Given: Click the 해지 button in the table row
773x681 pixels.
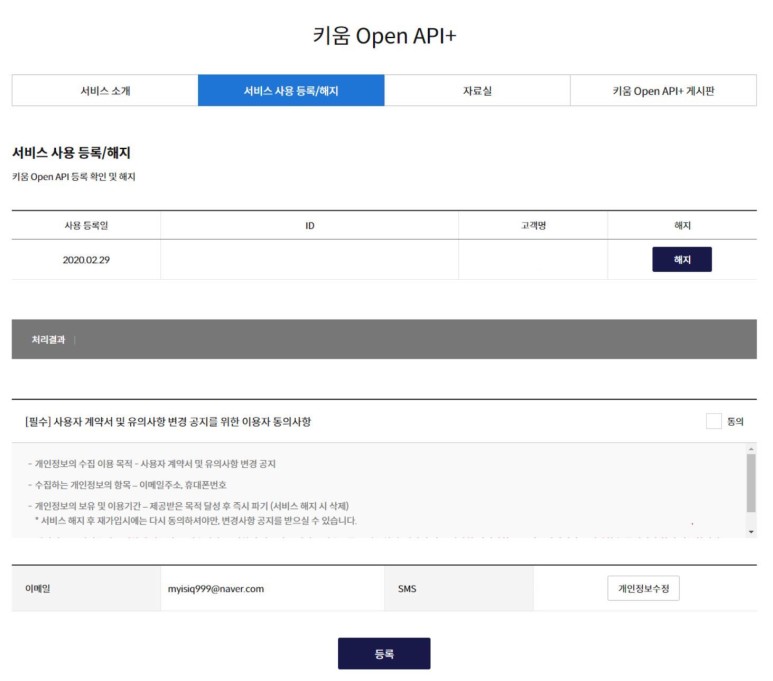Looking at the screenshot, I should (x=682, y=259).
